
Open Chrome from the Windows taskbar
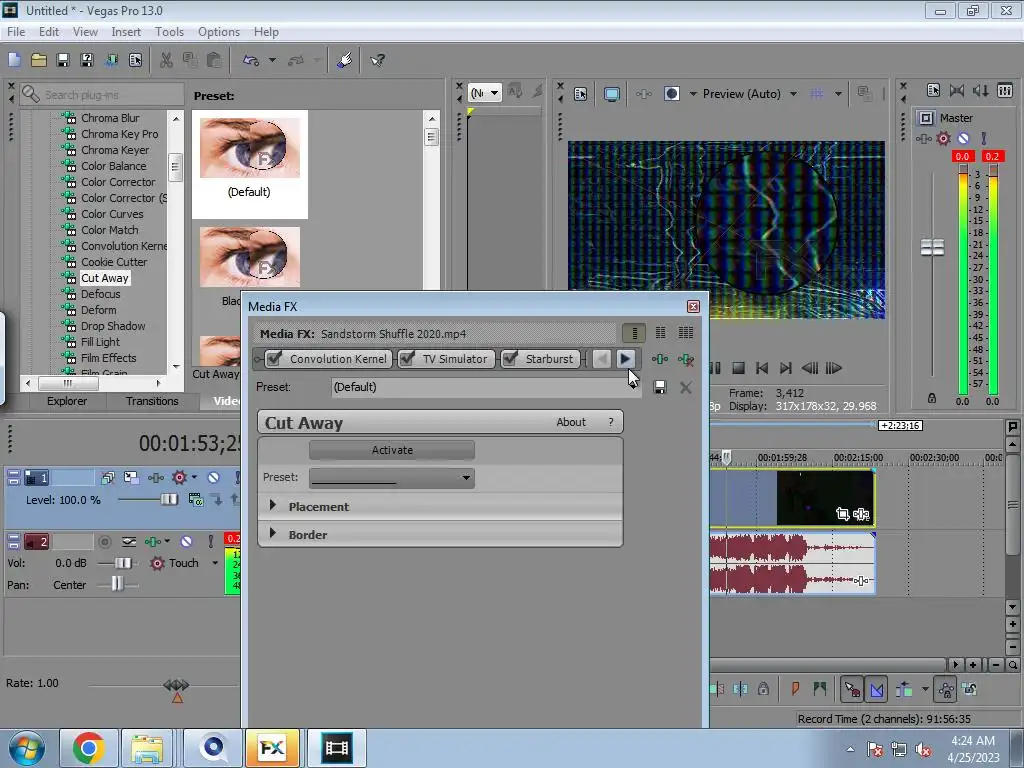pos(89,748)
